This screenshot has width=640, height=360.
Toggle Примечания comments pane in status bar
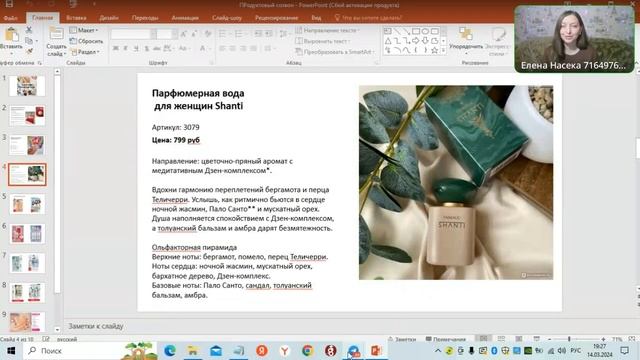point(446,339)
